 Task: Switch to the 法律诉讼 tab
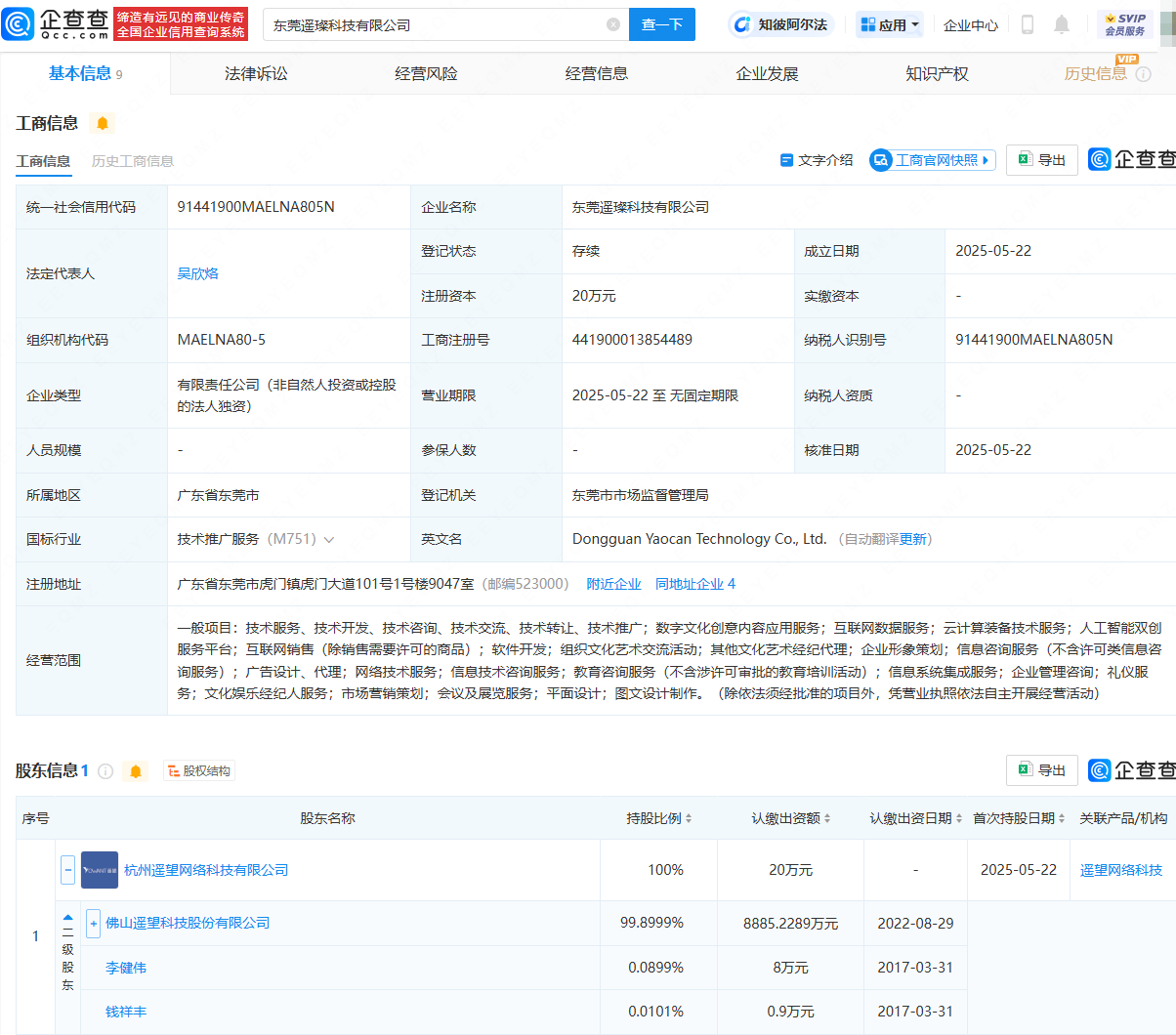[x=256, y=74]
